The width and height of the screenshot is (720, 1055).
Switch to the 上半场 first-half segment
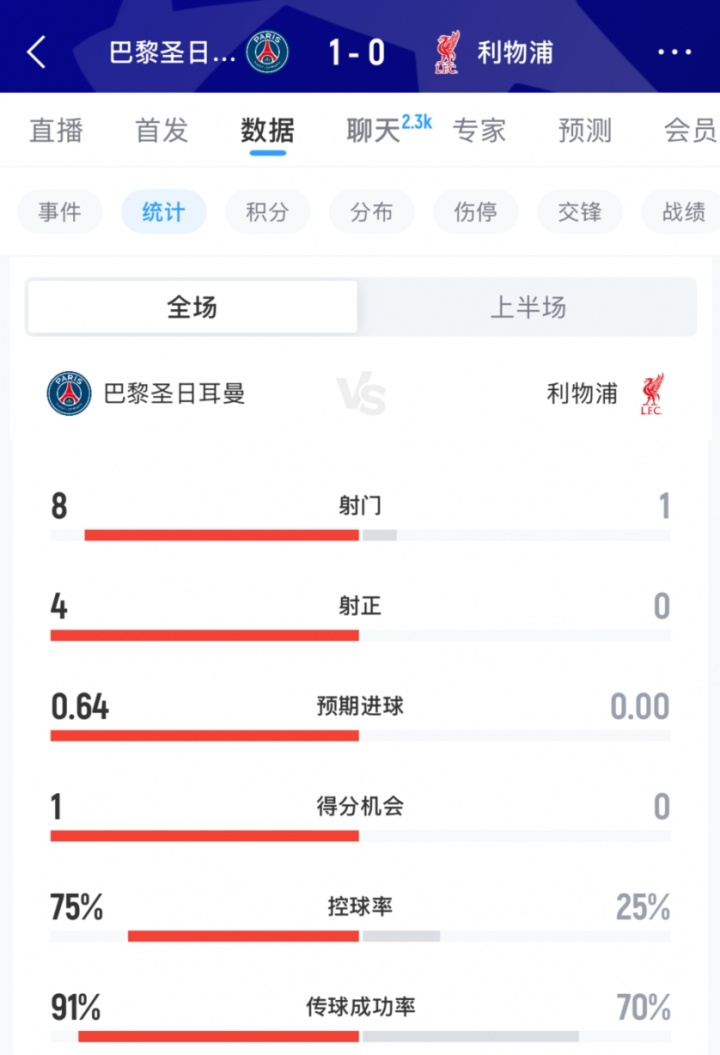tap(527, 307)
